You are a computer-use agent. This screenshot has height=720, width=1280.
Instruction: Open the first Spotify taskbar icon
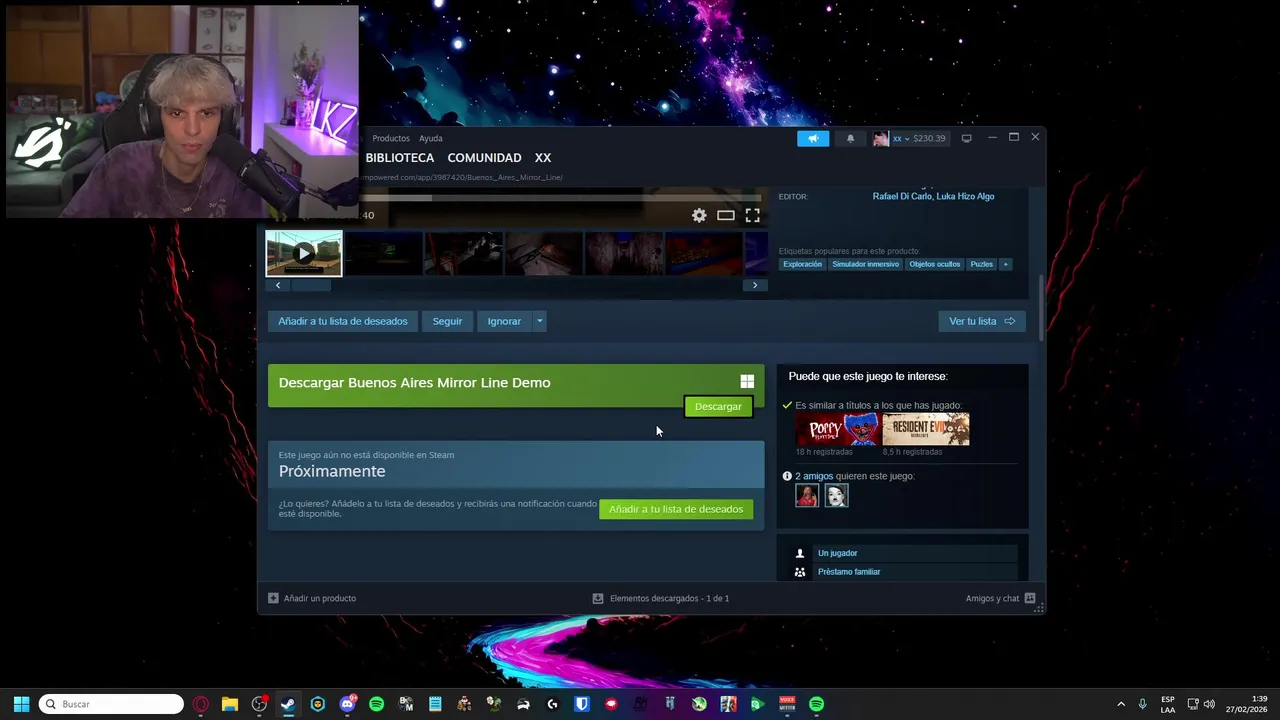[x=376, y=704]
